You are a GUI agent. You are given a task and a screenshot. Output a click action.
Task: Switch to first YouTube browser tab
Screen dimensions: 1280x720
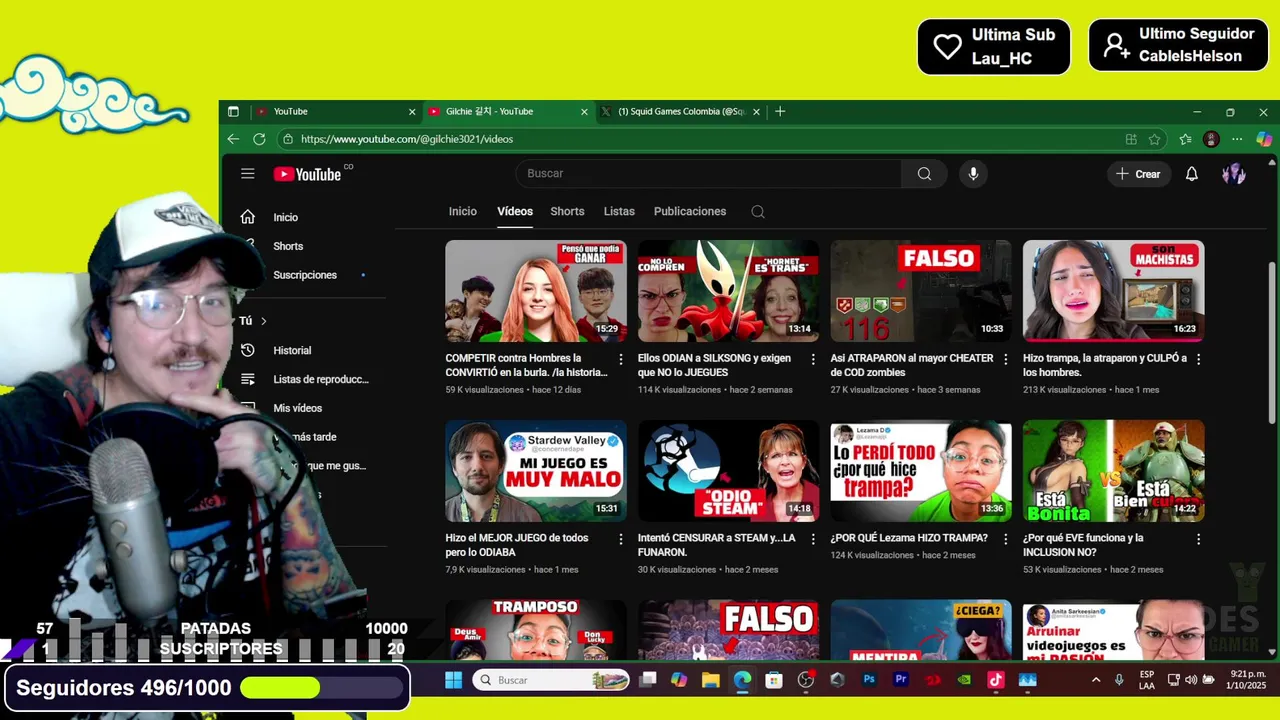tap(335, 111)
